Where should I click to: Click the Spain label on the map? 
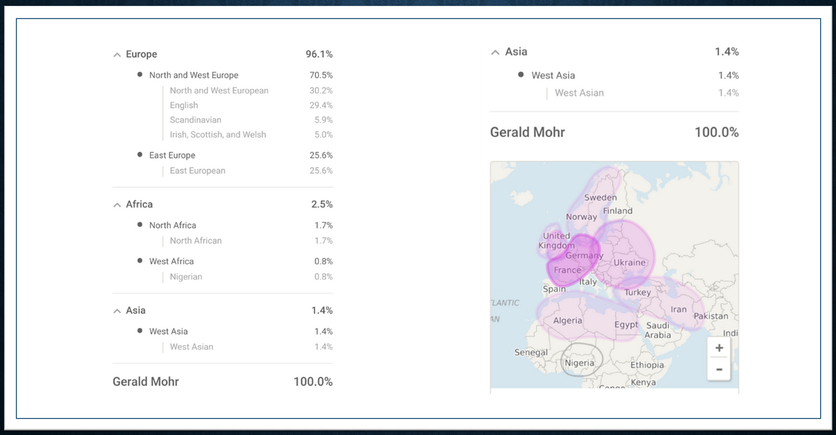point(554,289)
